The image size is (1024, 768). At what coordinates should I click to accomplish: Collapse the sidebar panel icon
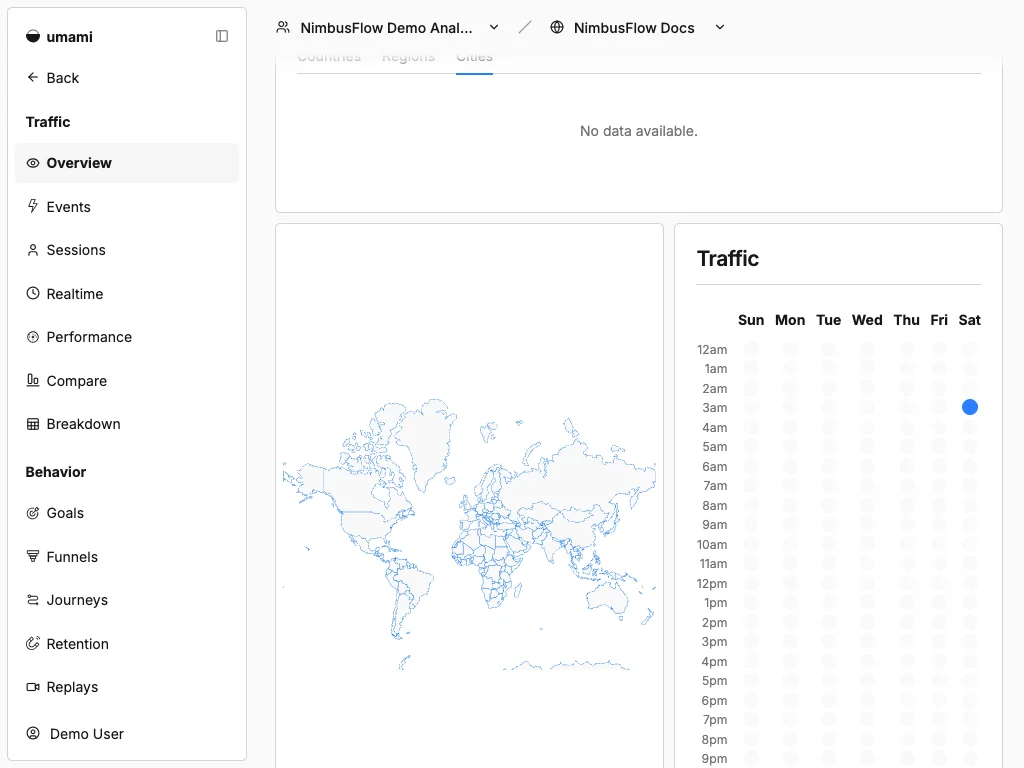pyautogui.click(x=222, y=36)
